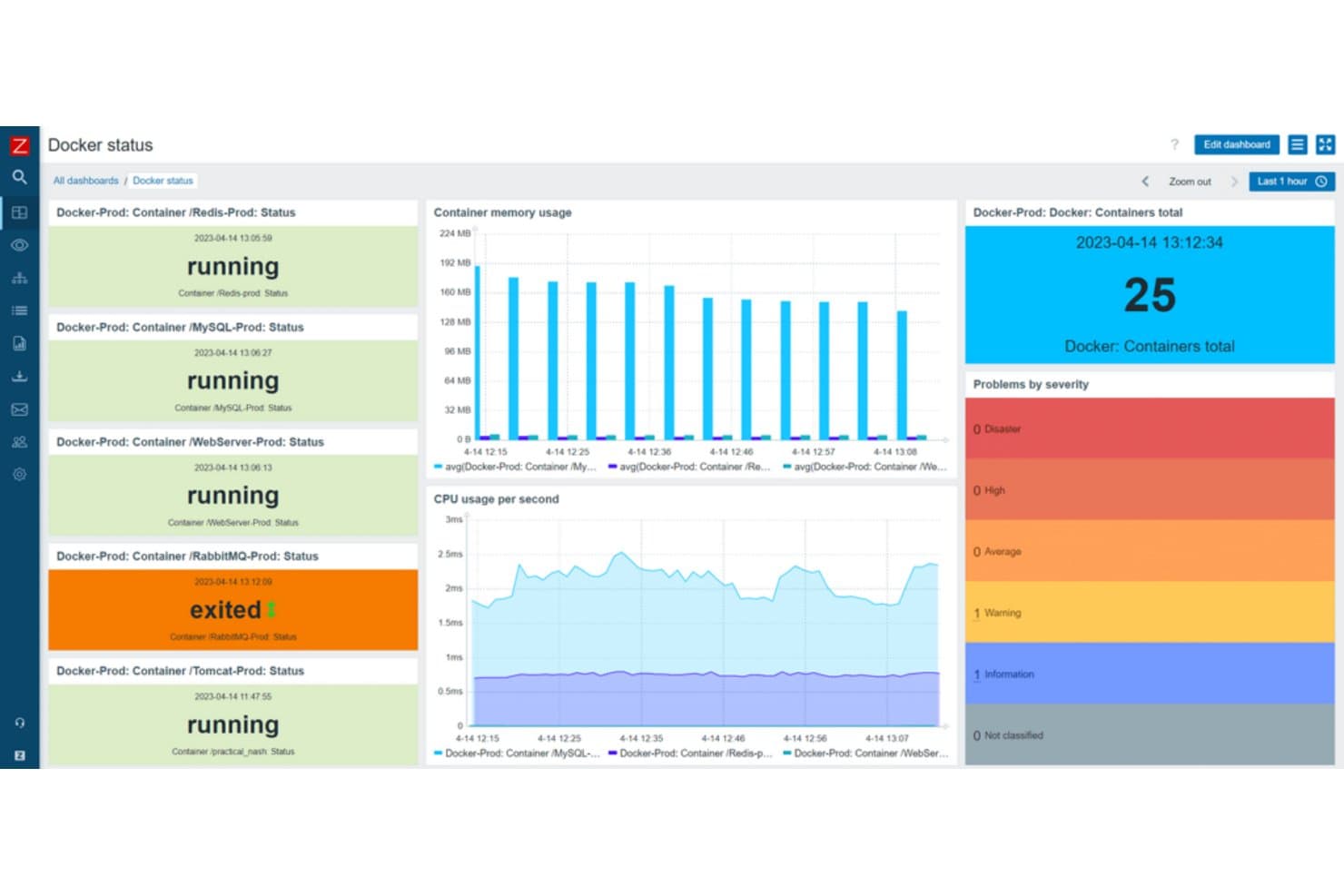The width and height of the screenshot is (1344, 896).
Task: Click the timestamp 2023-04-14 13:12:34 in Containers total
Action: pos(1149,242)
